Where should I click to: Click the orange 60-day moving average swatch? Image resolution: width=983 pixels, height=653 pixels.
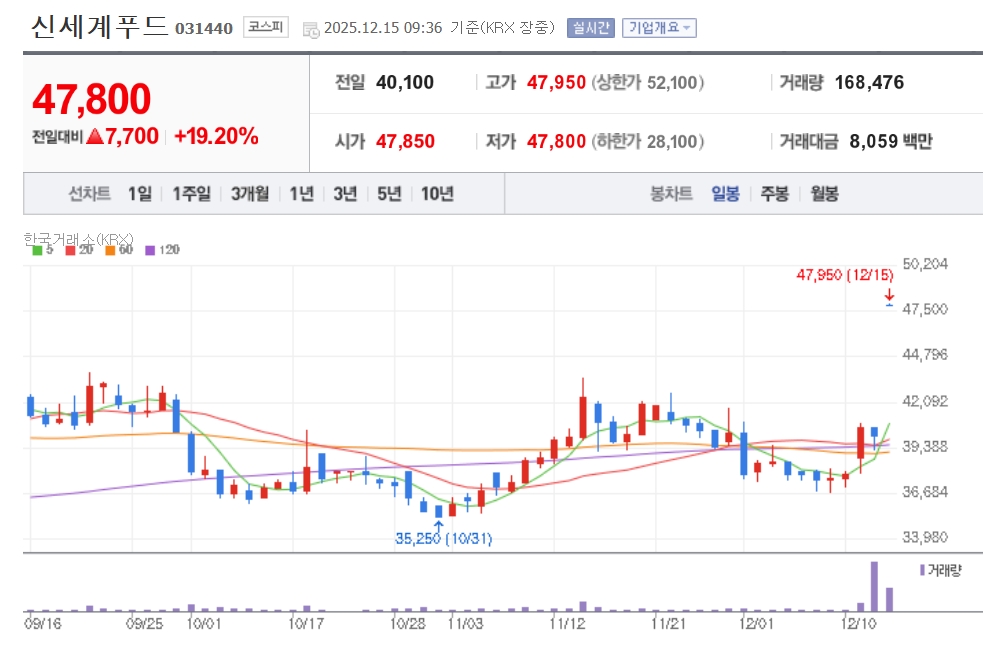point(110,250)
